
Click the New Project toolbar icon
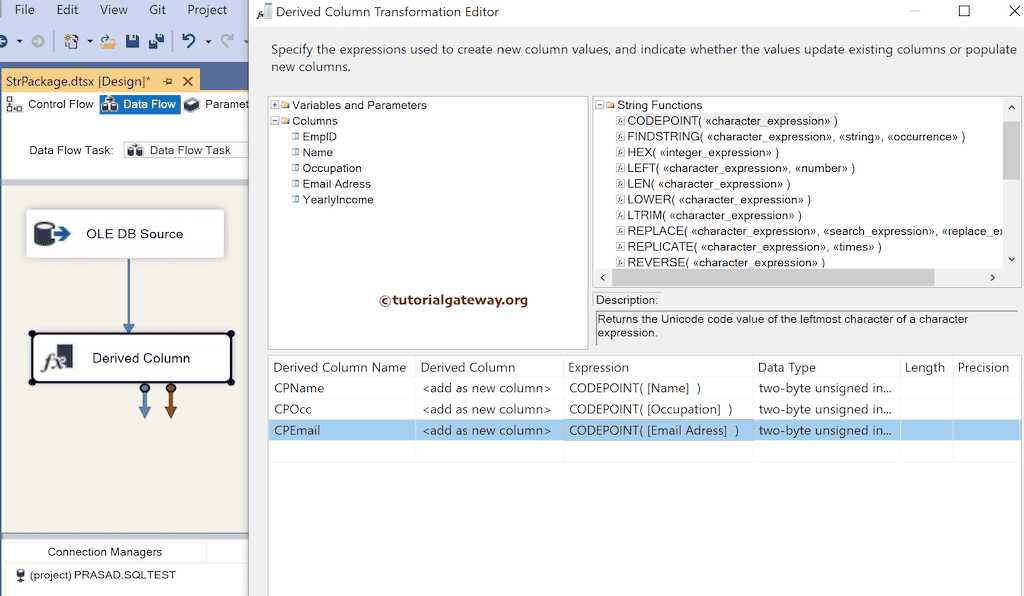[71, 42]
